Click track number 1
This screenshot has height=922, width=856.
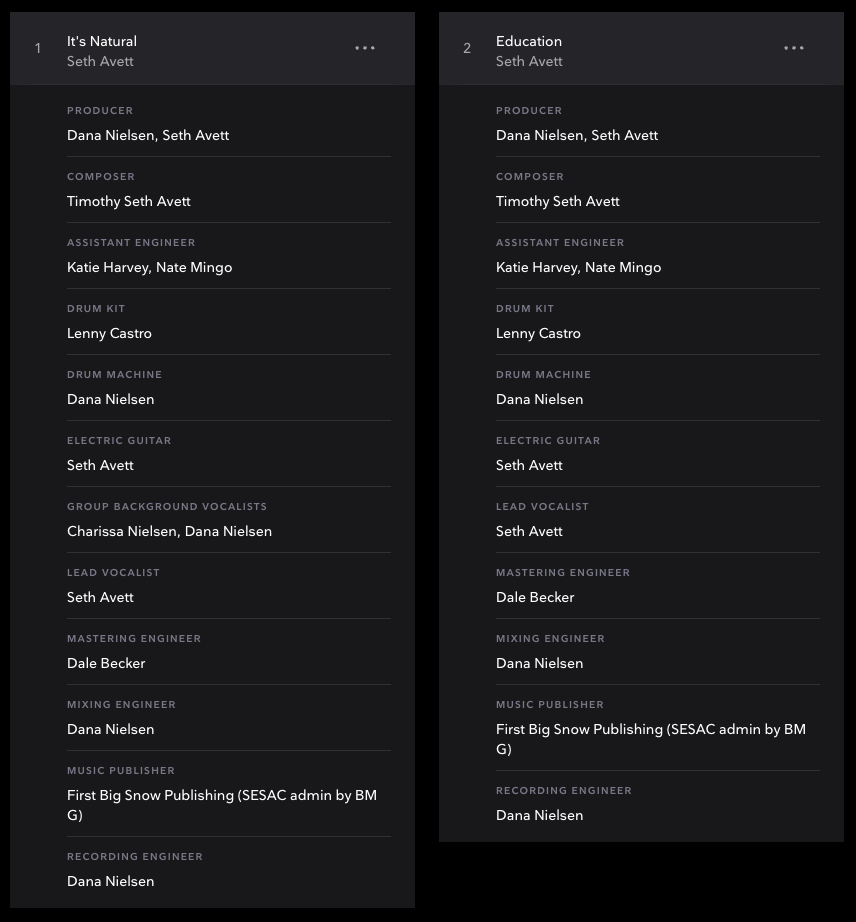click(x=38, y=48)
